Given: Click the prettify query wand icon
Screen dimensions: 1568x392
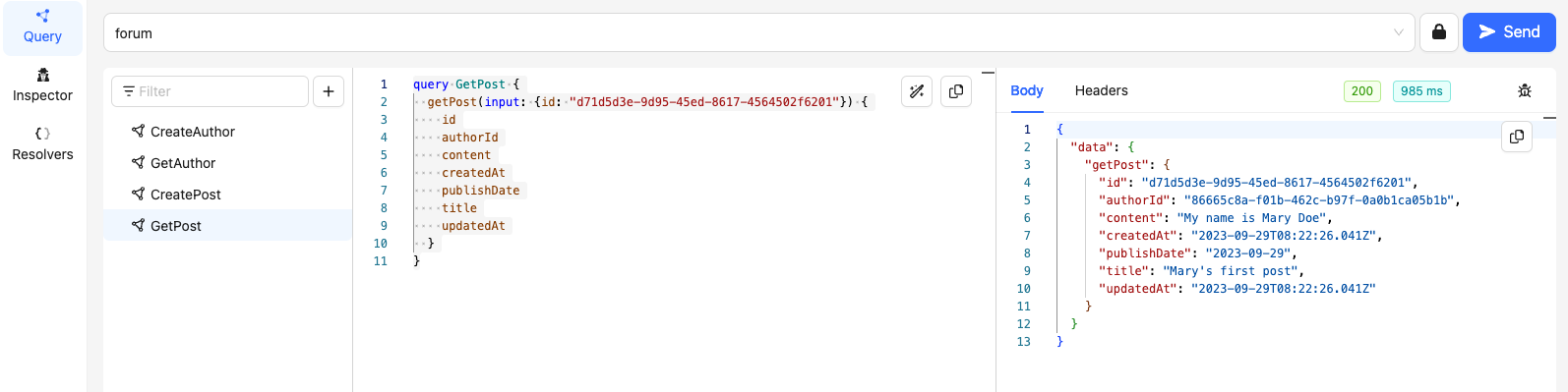Looking at the screenshot, I should 917,91.
